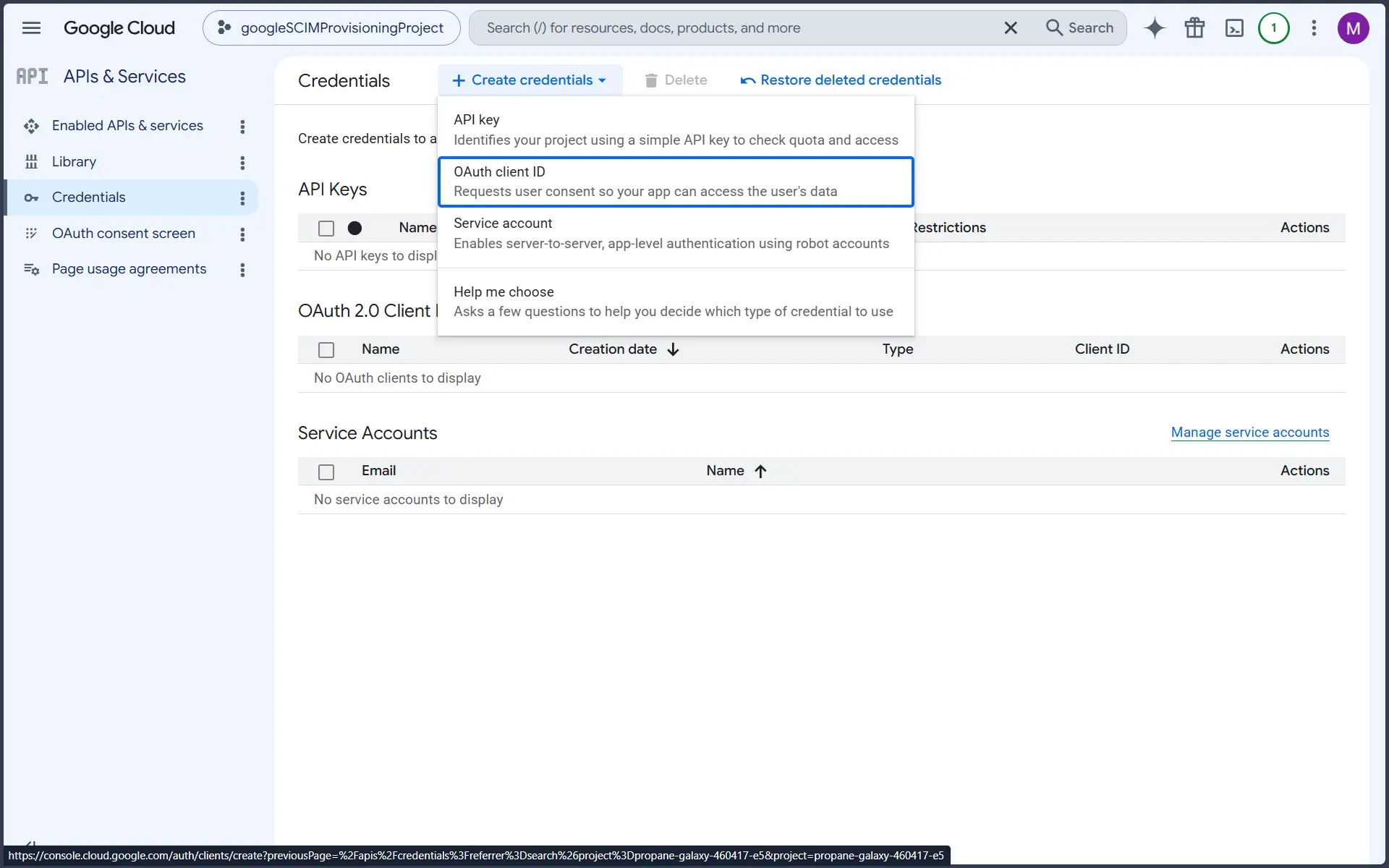The image size is (1389, 868).
Task: Toggle the Create credentials dropdown
Action: 530,80
